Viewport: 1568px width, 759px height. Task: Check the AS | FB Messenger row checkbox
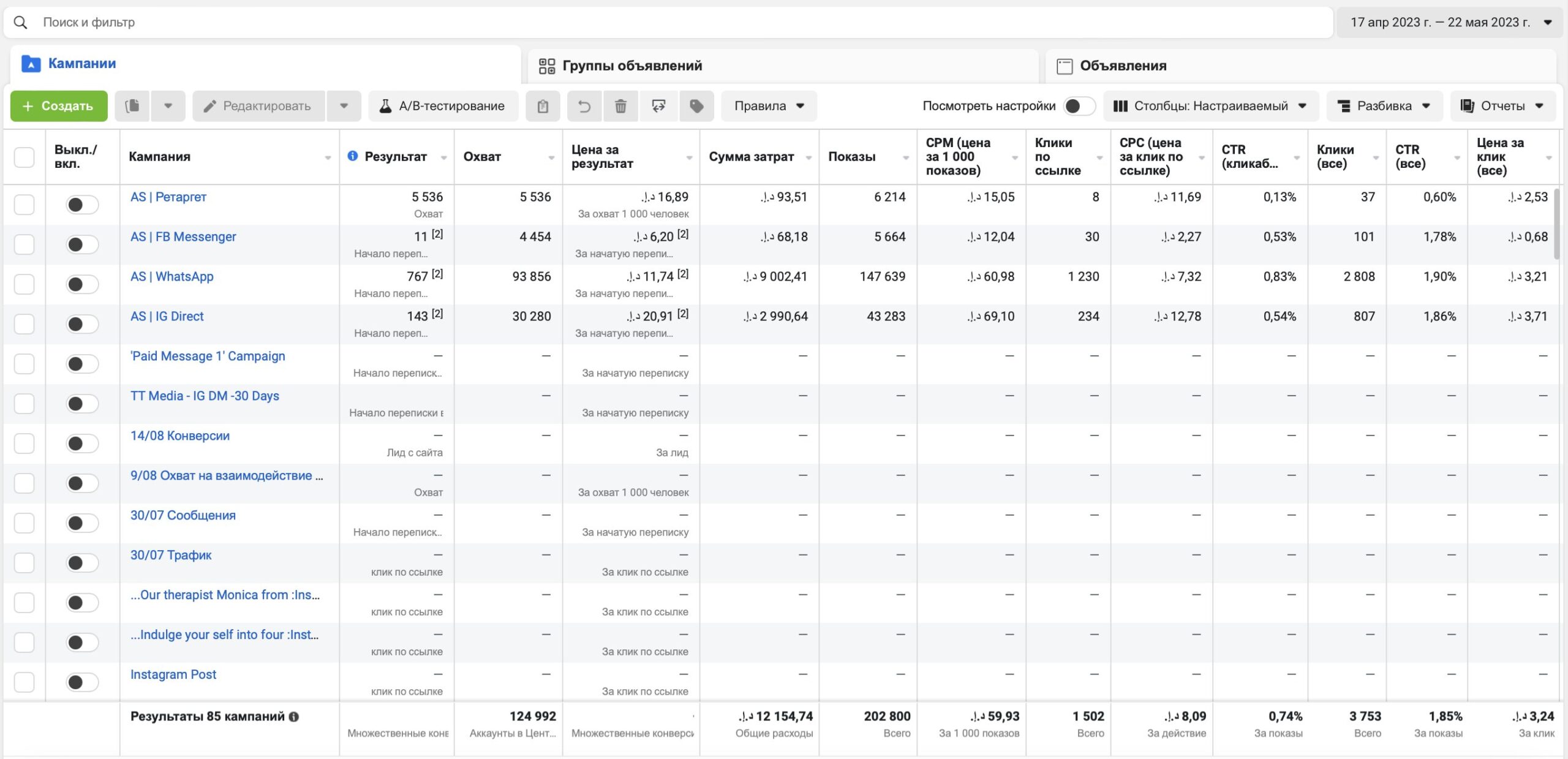24,244
